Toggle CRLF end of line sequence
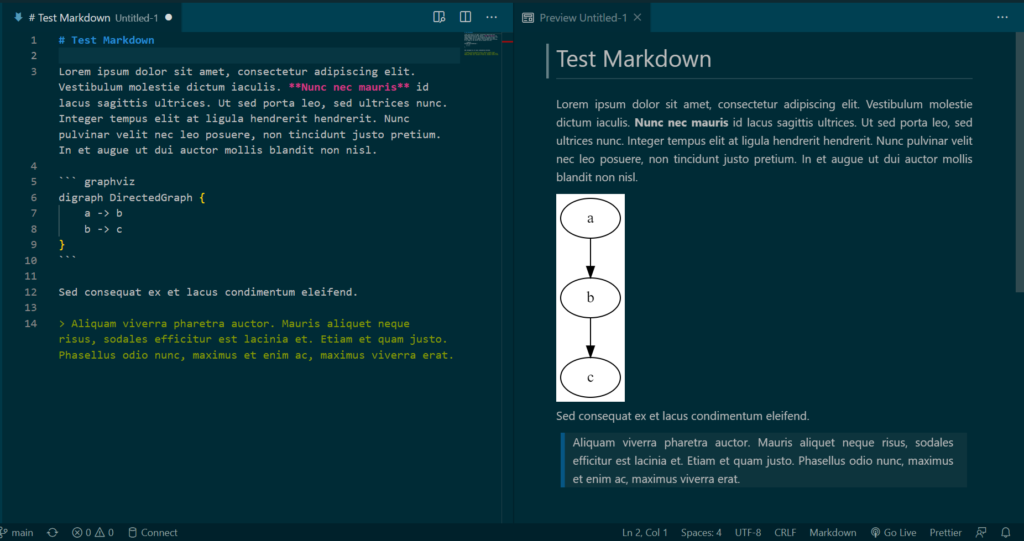Viewport: 1024px width, 541px height. 786,532
